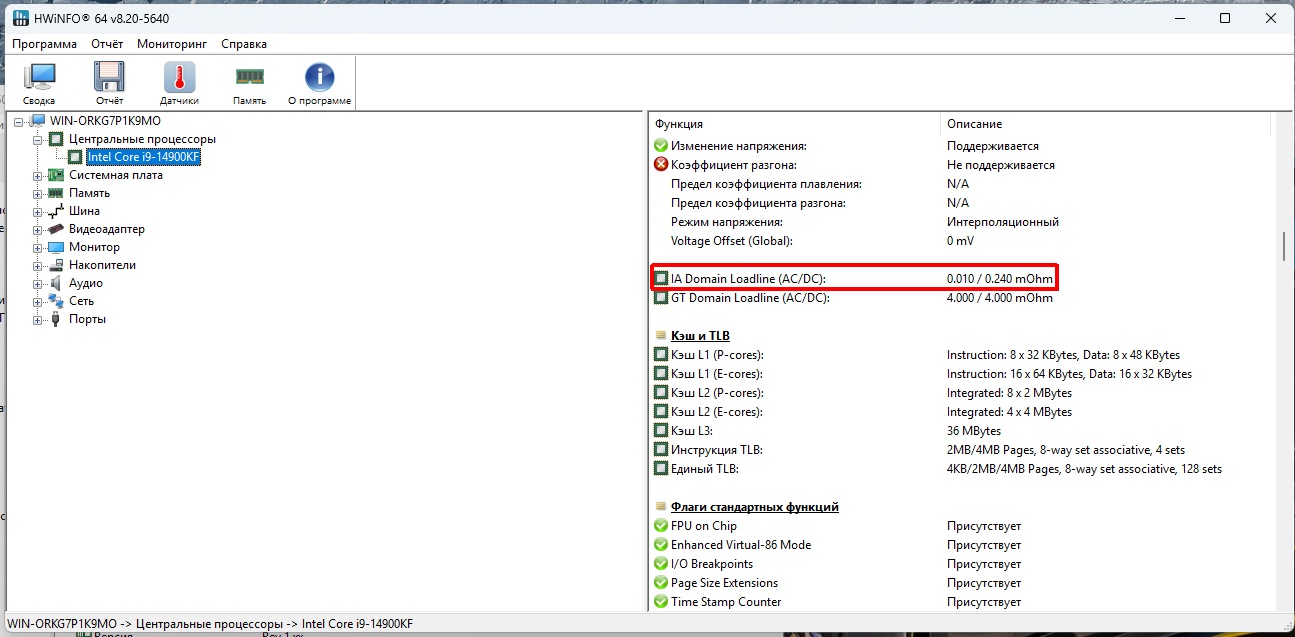1295x637 pixels.
Task: Click the green check beside FPU on Chip
Action: (x=661, y=526)
